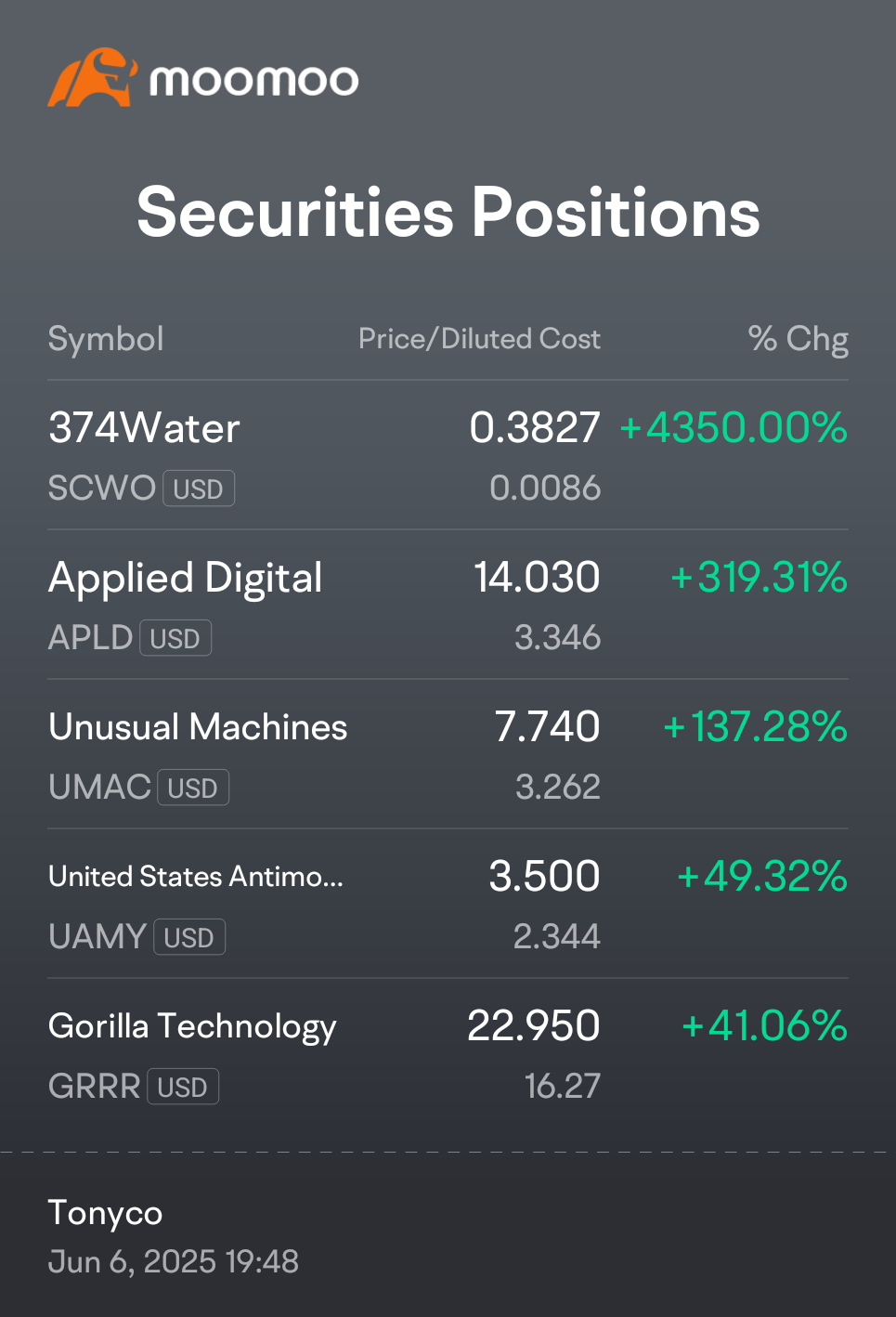
Task: Open the 374Water position row
Action: tap(448, 455)
